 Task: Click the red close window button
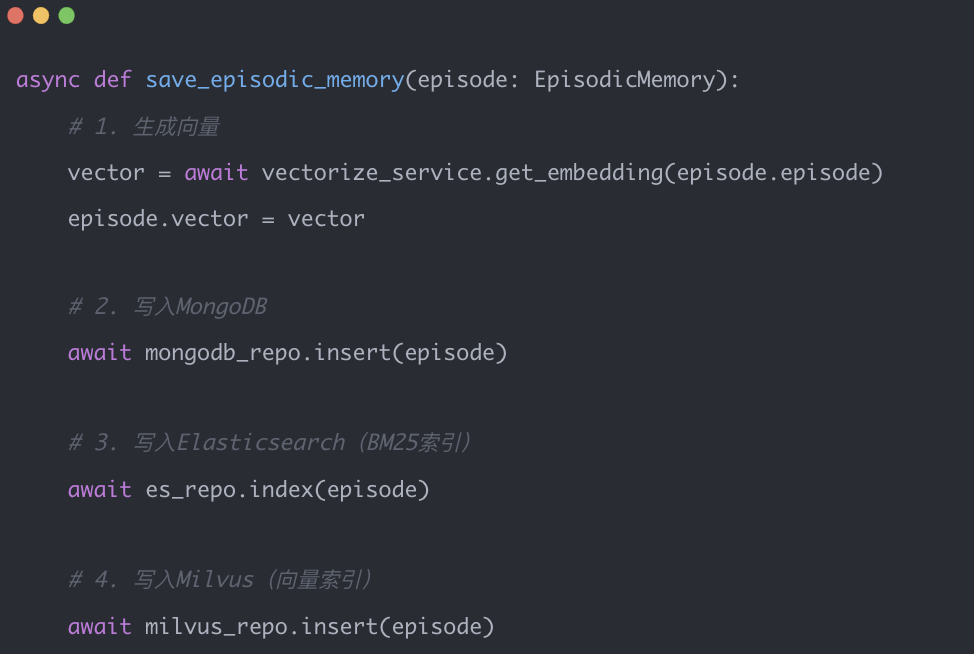tap(15, 15)
